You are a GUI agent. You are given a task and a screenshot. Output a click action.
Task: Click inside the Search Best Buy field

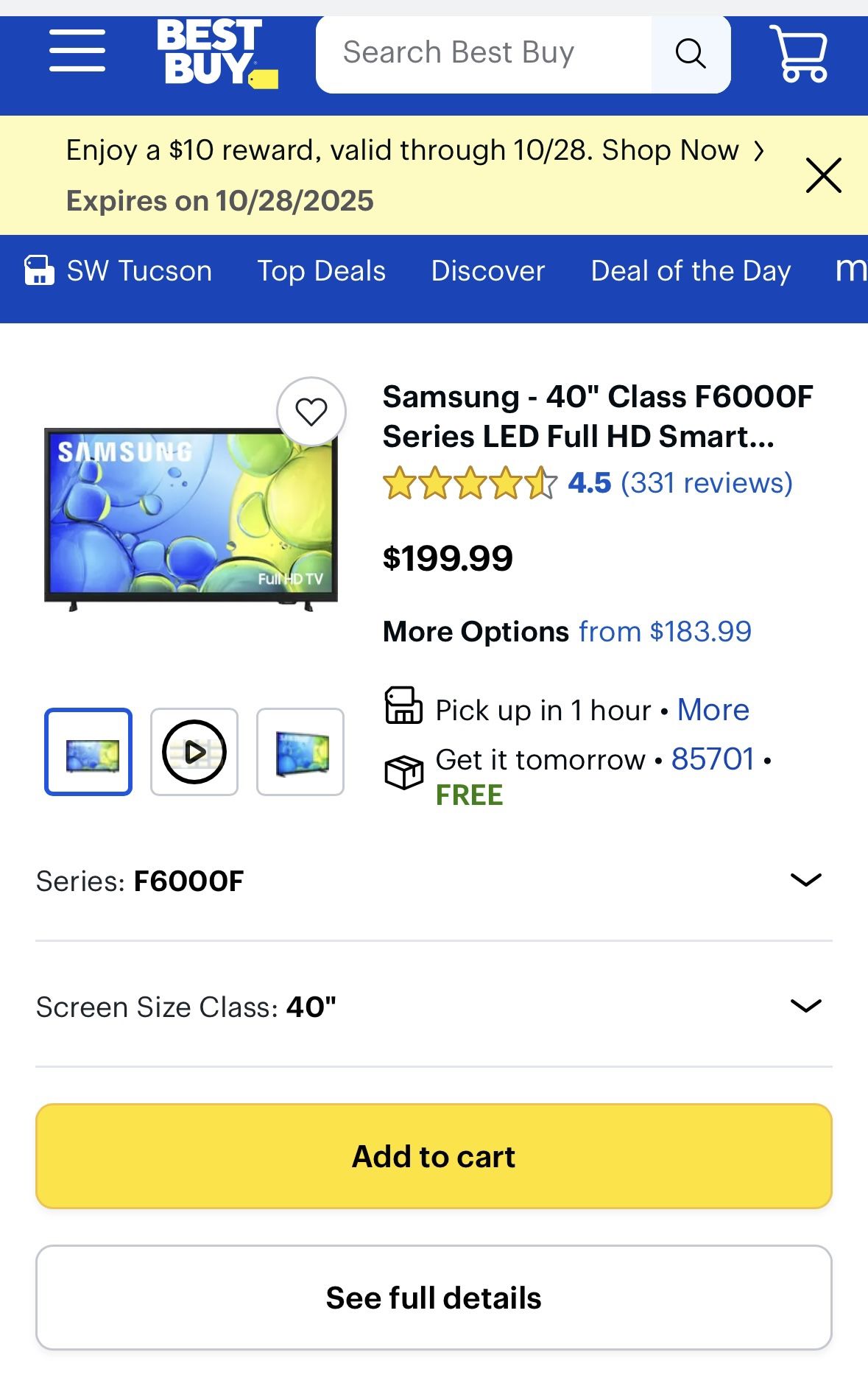coord(486,52)
